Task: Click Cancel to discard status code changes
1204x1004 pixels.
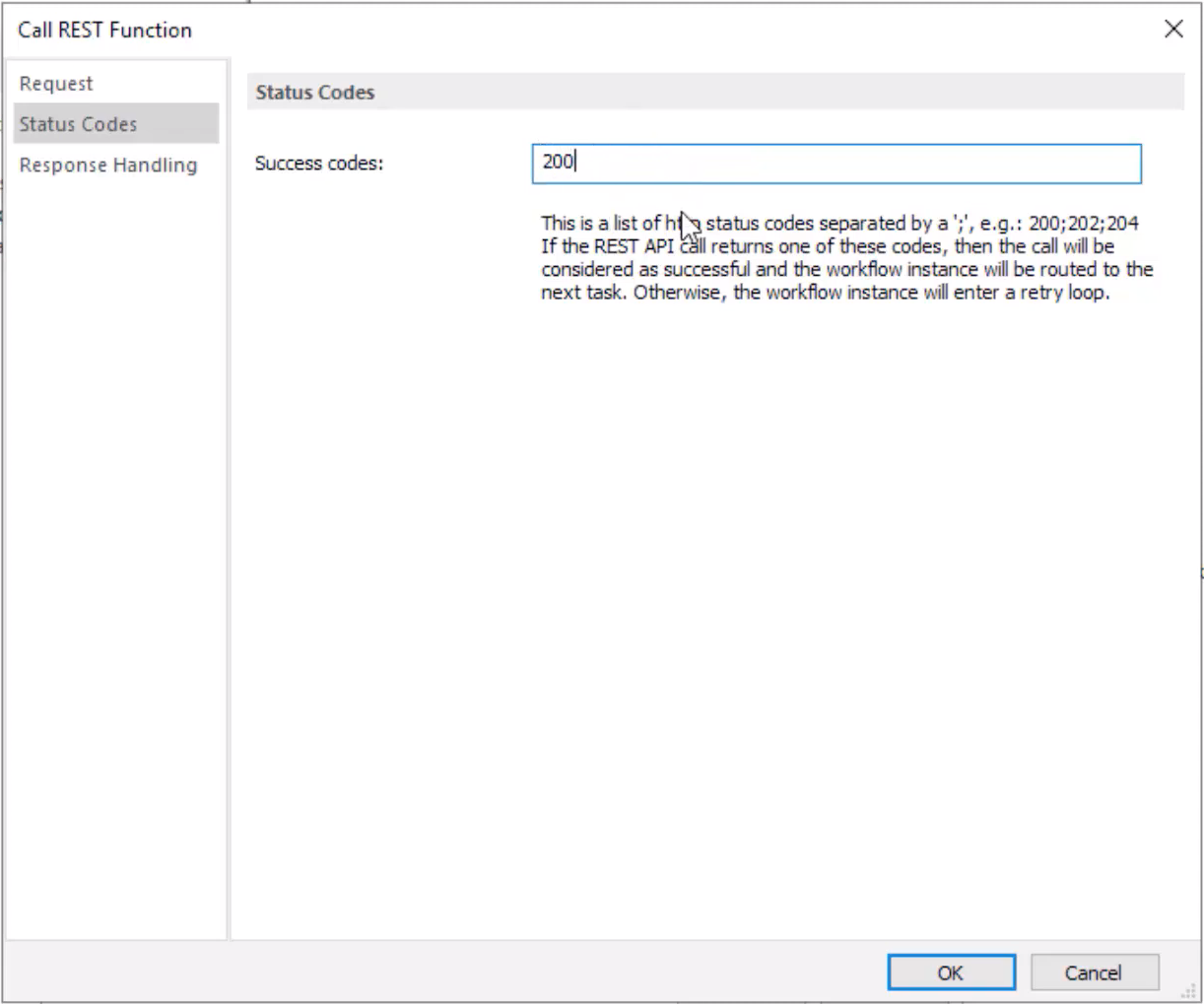Action: 1096,971
